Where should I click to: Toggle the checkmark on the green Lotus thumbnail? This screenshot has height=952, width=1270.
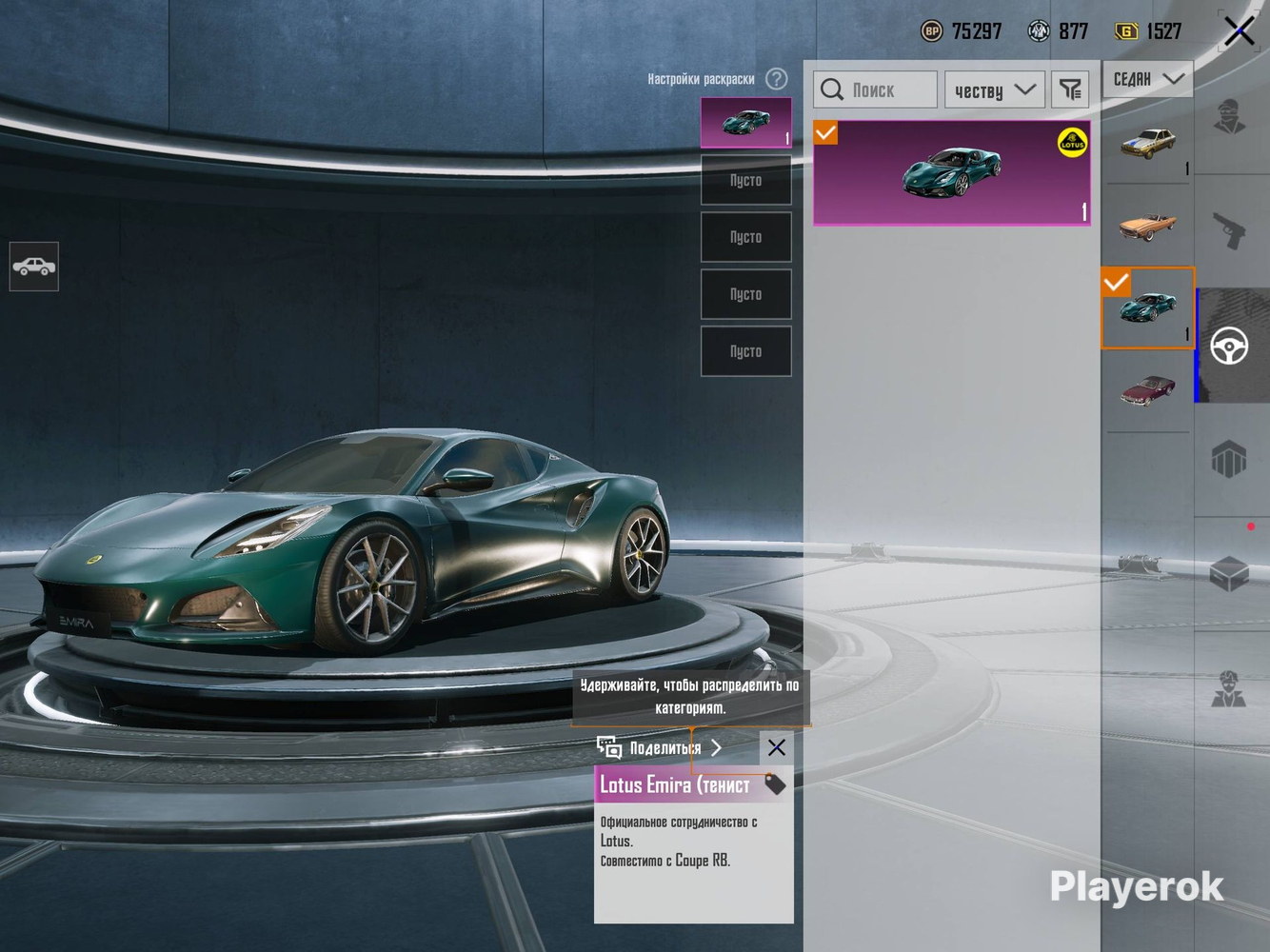[1116, 282]
